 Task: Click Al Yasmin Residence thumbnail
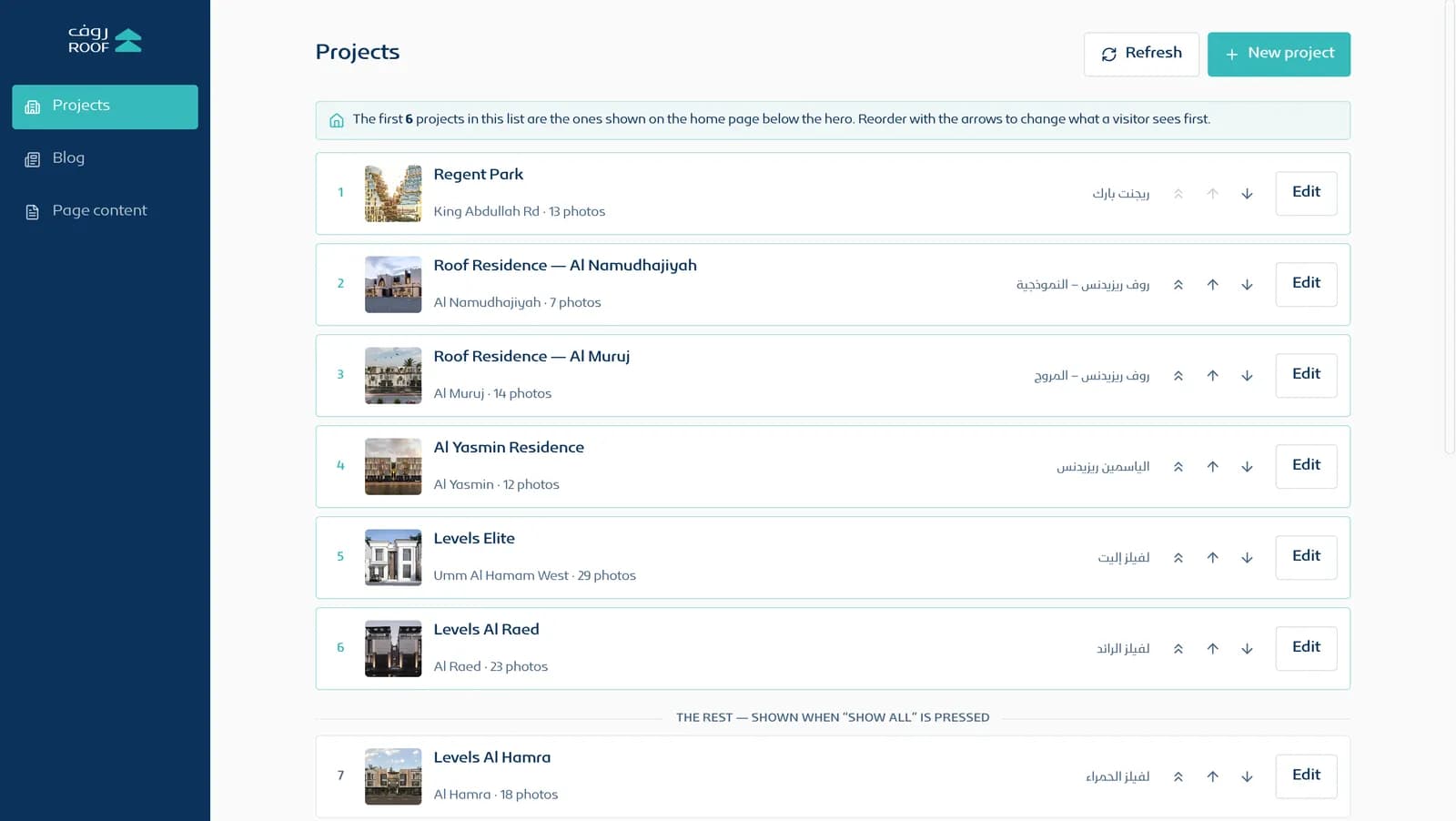click(393, 467)
